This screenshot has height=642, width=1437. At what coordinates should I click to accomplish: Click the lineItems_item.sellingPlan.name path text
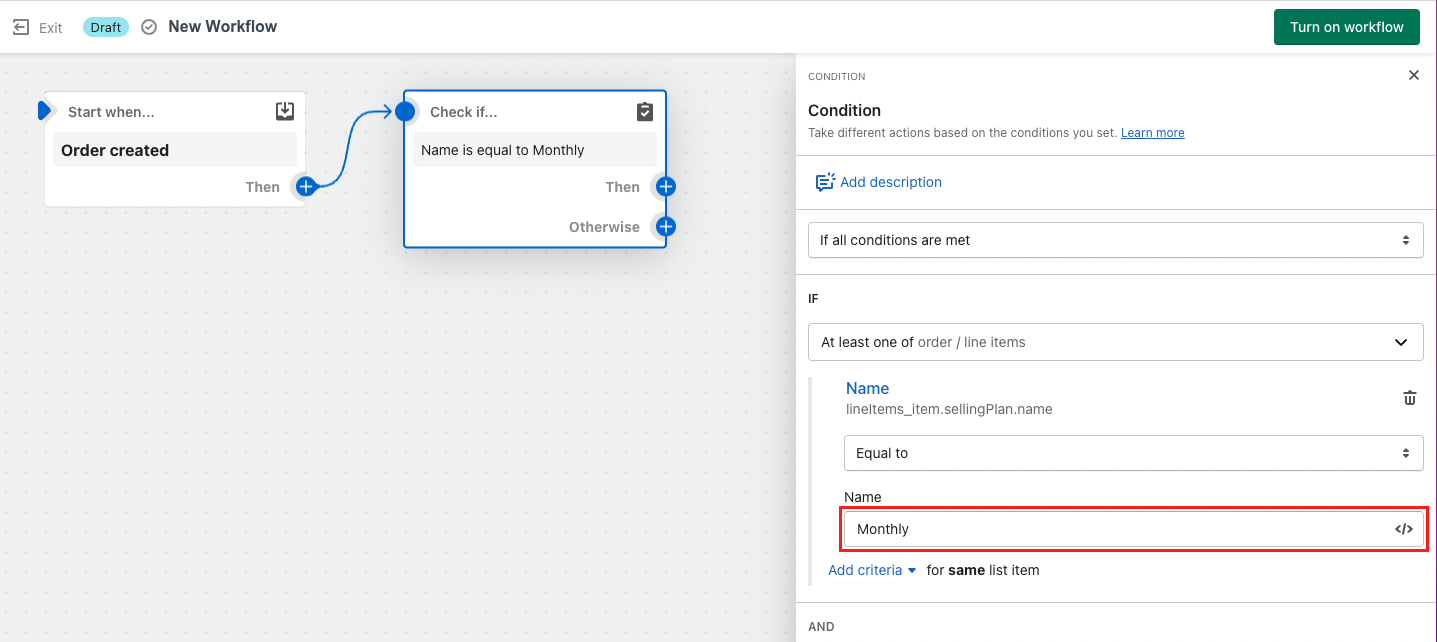(949, 409)
